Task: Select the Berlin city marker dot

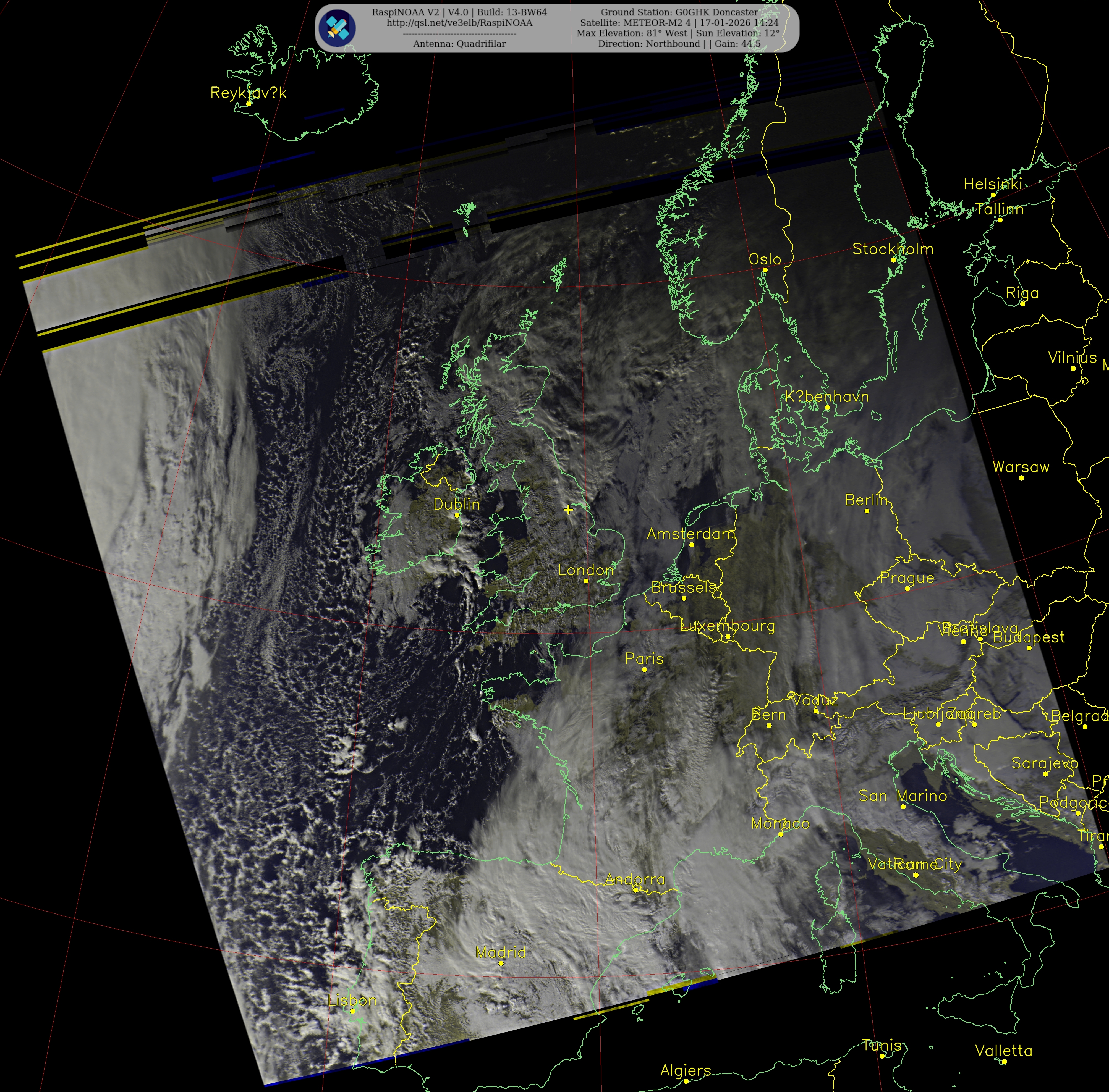Action: (867, 511)
